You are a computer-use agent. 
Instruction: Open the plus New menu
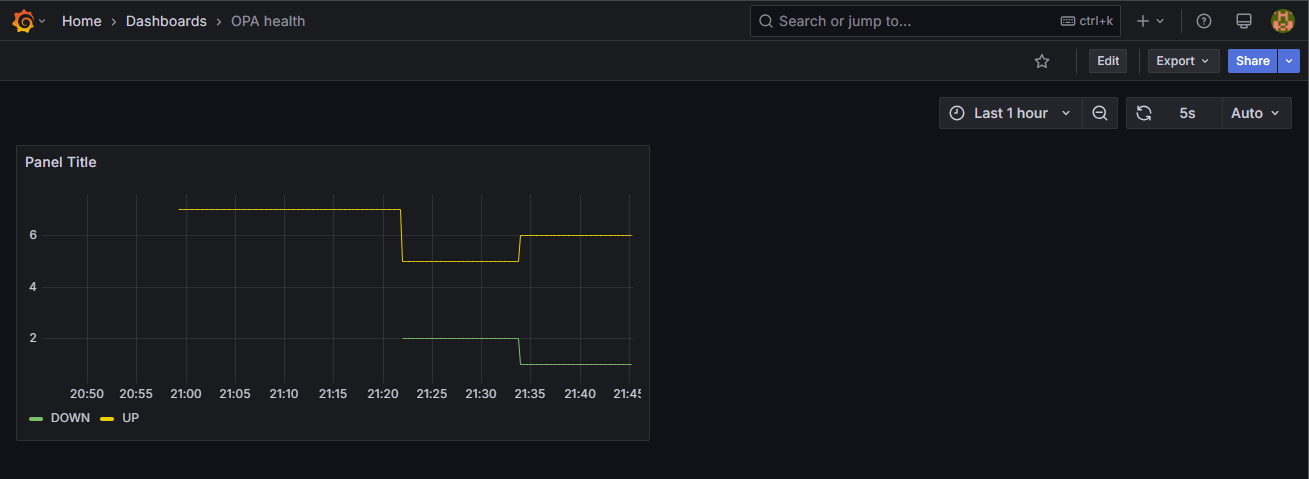1150,21
